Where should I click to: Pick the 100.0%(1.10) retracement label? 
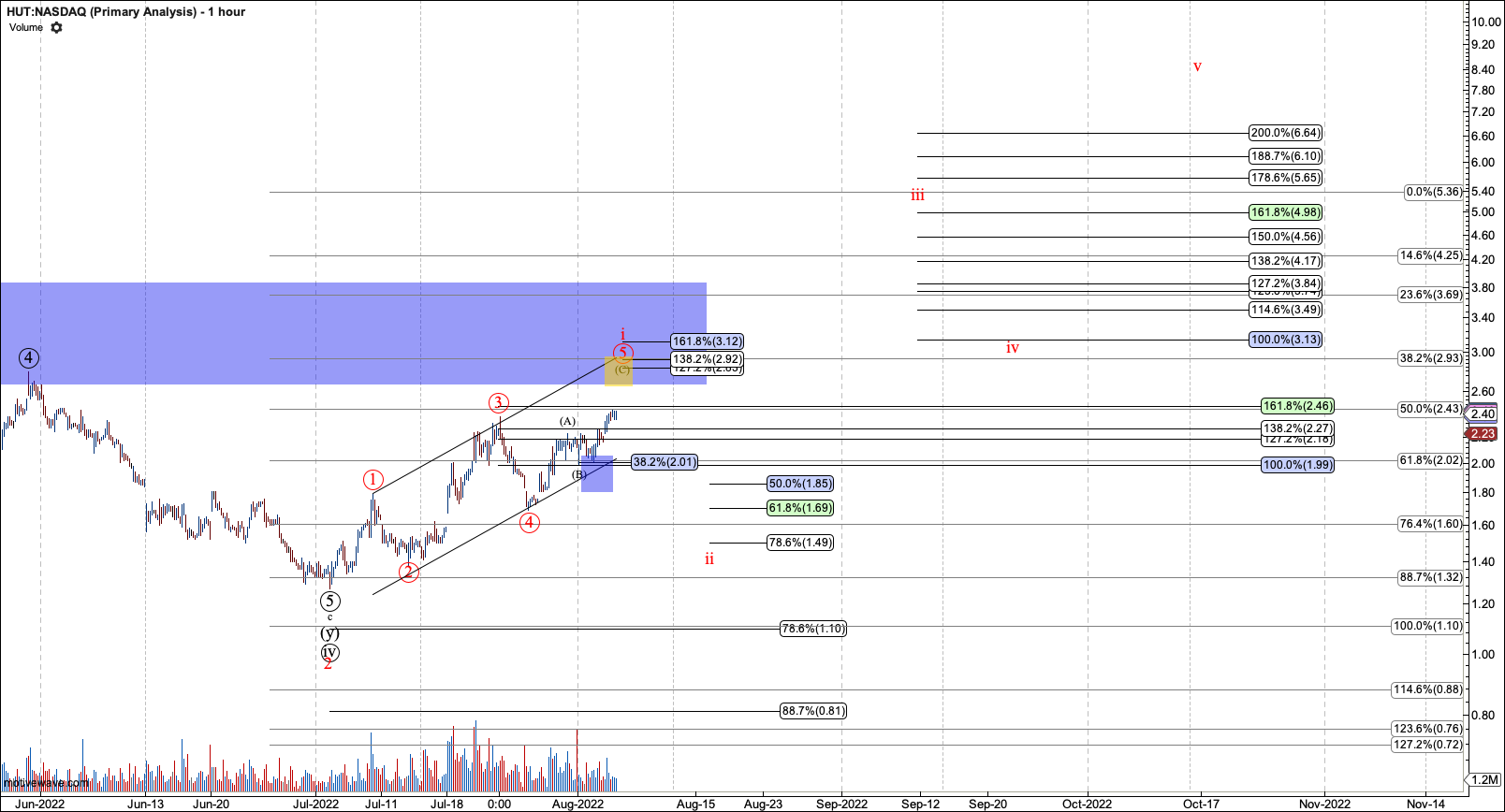1428,626
